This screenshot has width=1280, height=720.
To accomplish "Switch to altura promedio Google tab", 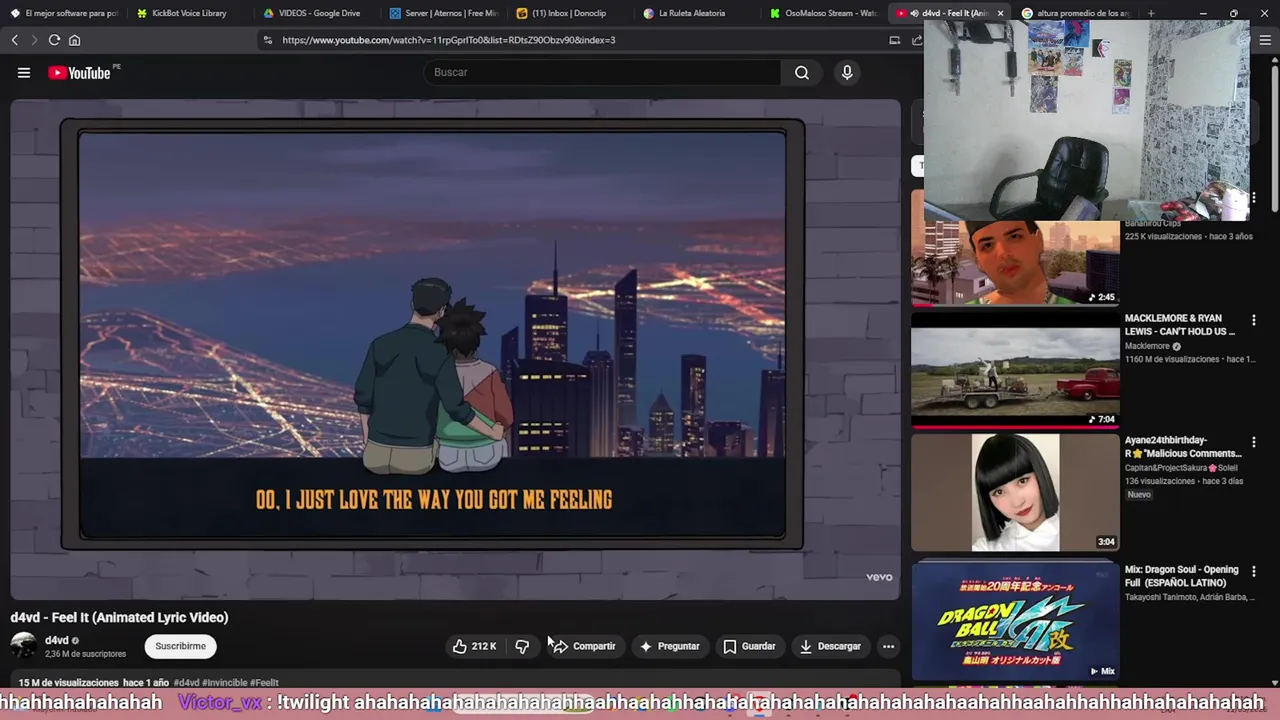I will [x=1076, y=13].
